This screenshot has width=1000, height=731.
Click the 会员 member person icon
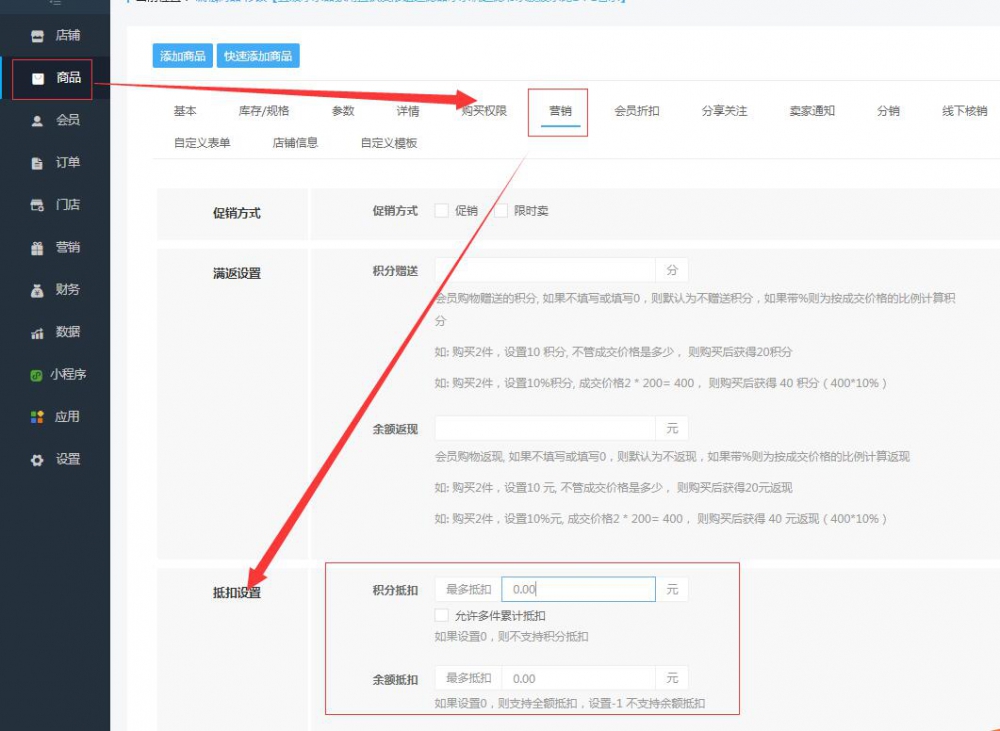click(38, 121)
